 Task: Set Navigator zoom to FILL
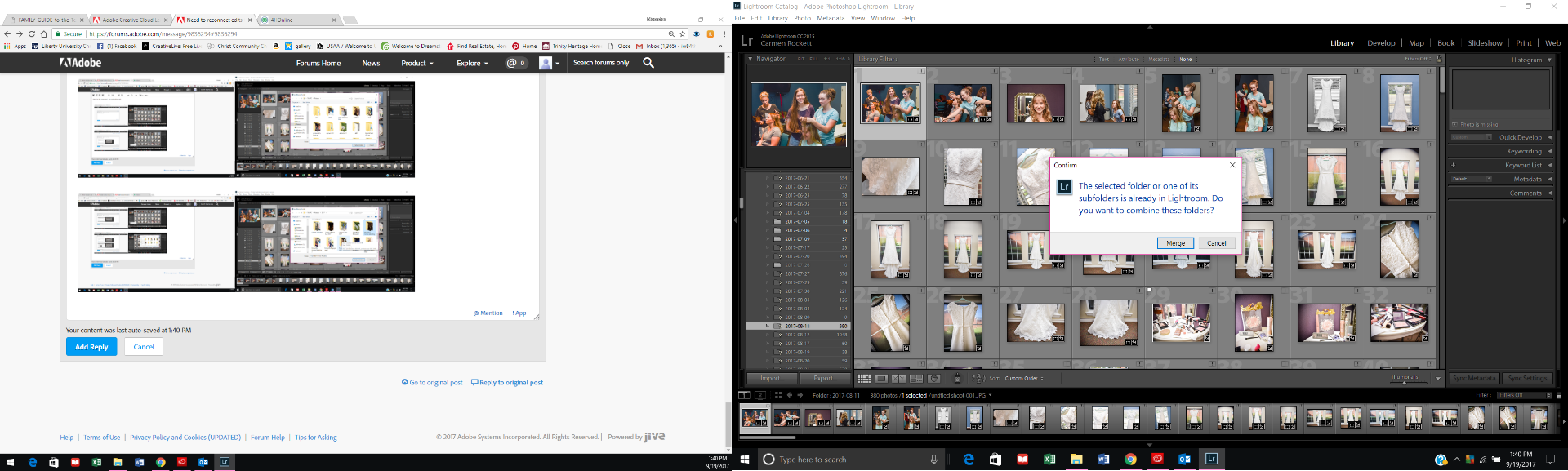[x=813, y=59]
